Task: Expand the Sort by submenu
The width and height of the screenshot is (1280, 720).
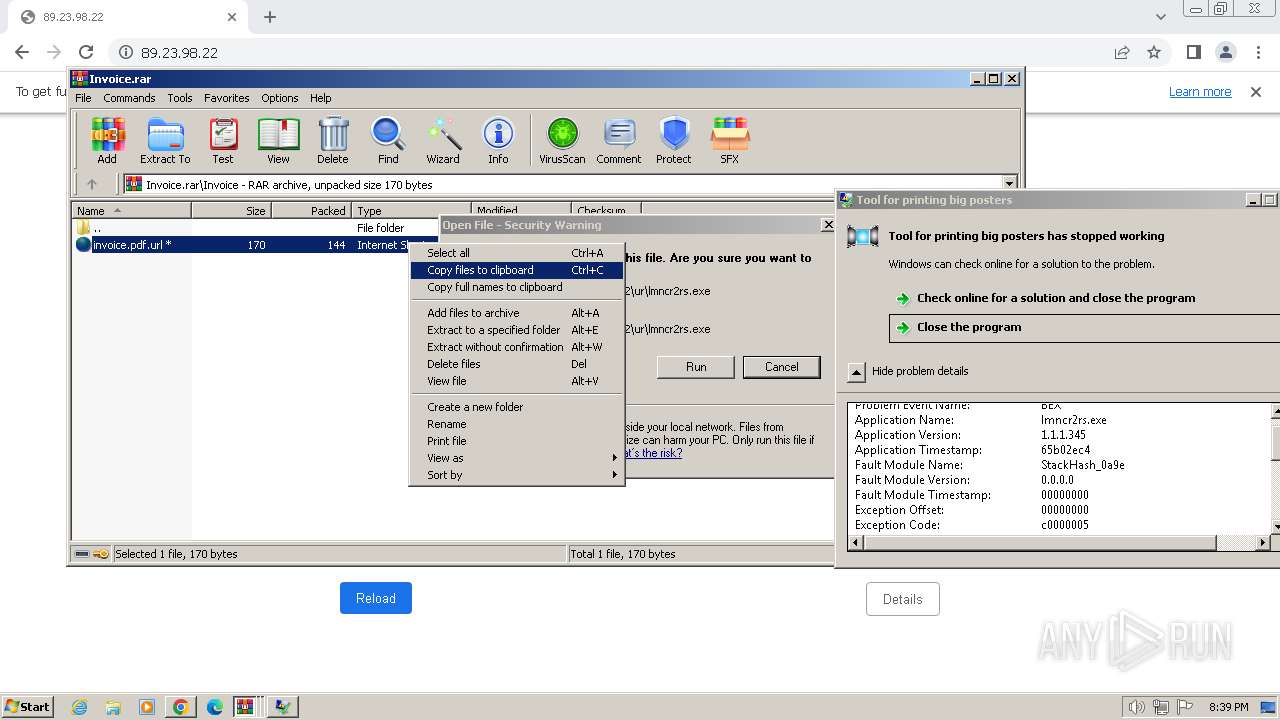Action: point(517,475)
